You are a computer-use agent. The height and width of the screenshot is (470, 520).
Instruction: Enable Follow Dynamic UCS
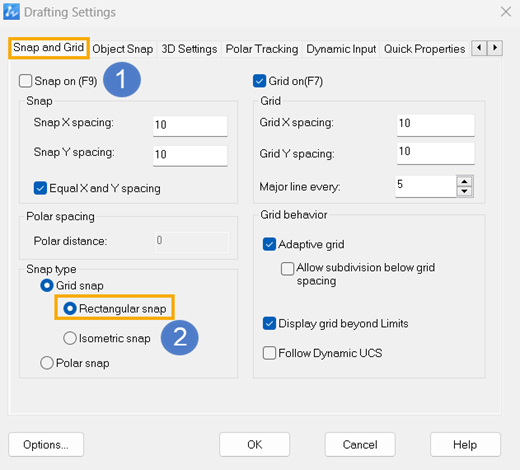(269, 353)
